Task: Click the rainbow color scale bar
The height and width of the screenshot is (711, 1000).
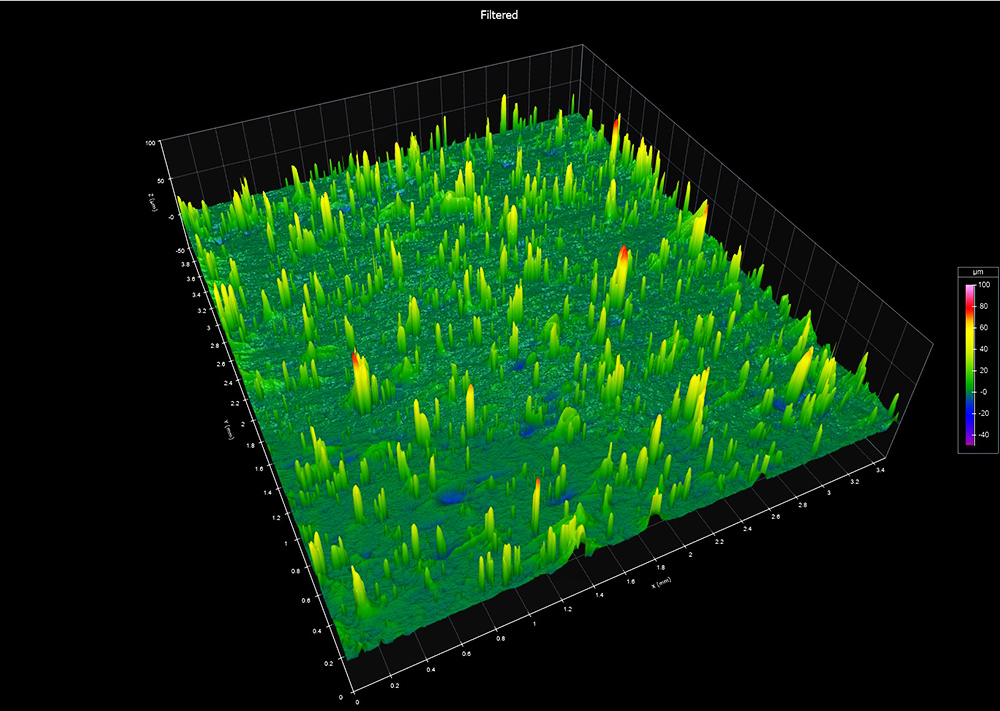Action: coord(970,364)
